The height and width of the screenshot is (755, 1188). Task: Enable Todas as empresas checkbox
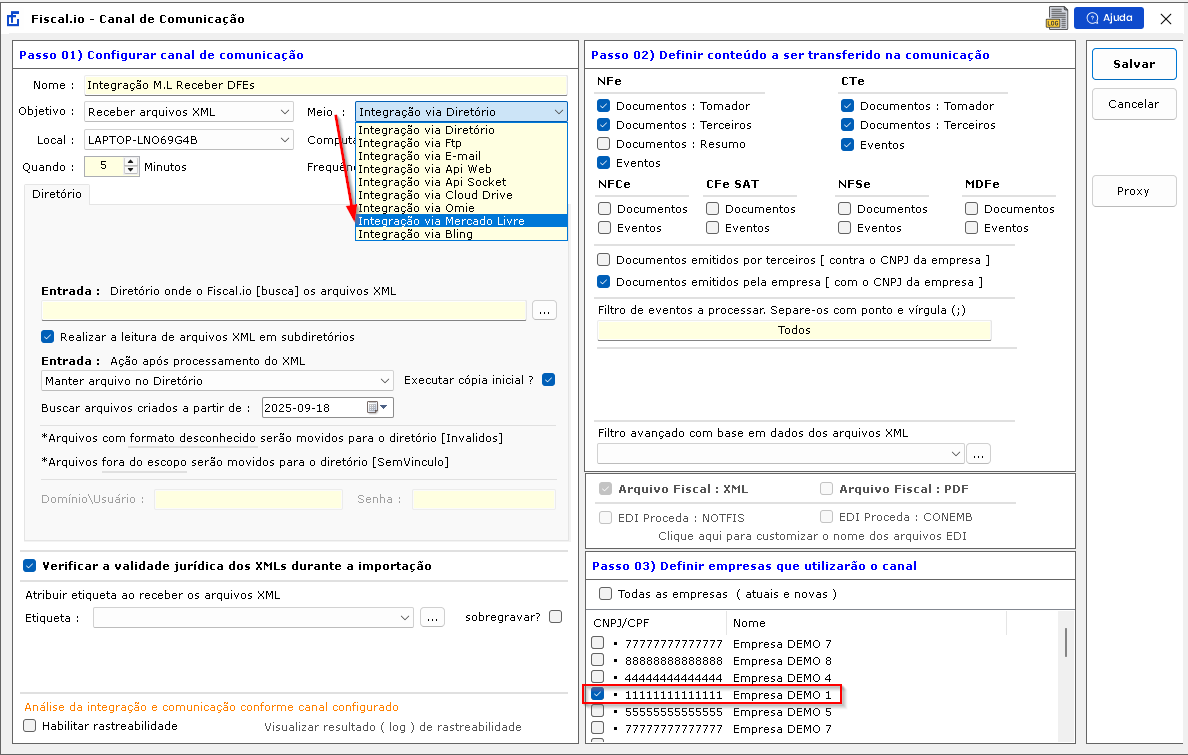[x=603, y=594]
